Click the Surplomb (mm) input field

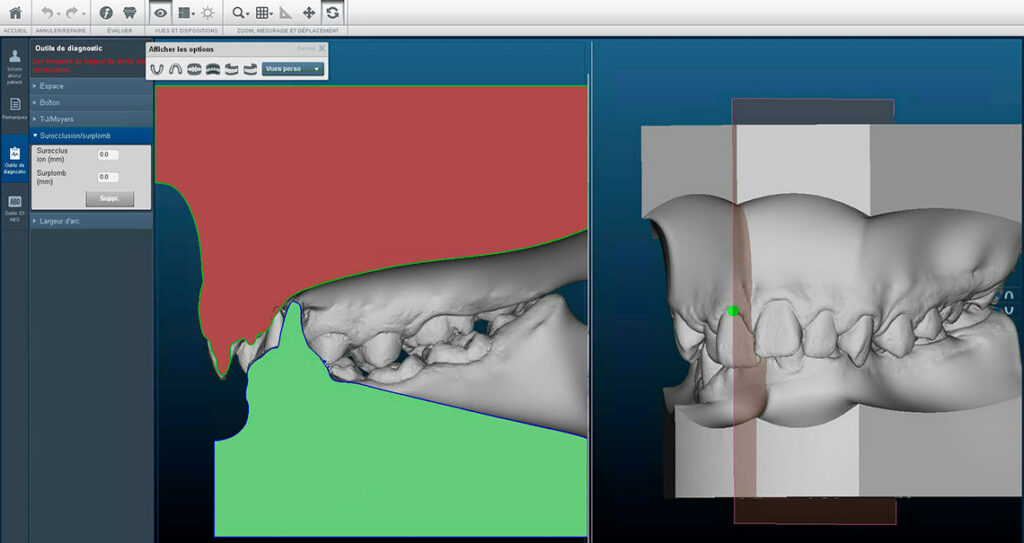108,177
